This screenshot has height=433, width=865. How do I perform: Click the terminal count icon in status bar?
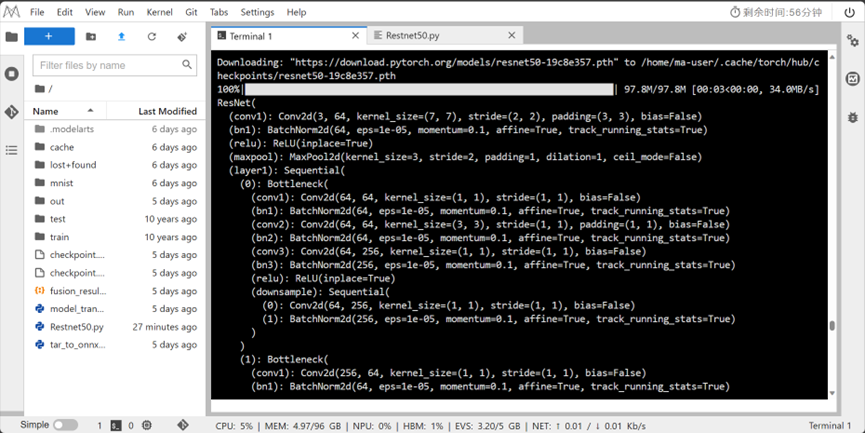click(x=116, y=425)
